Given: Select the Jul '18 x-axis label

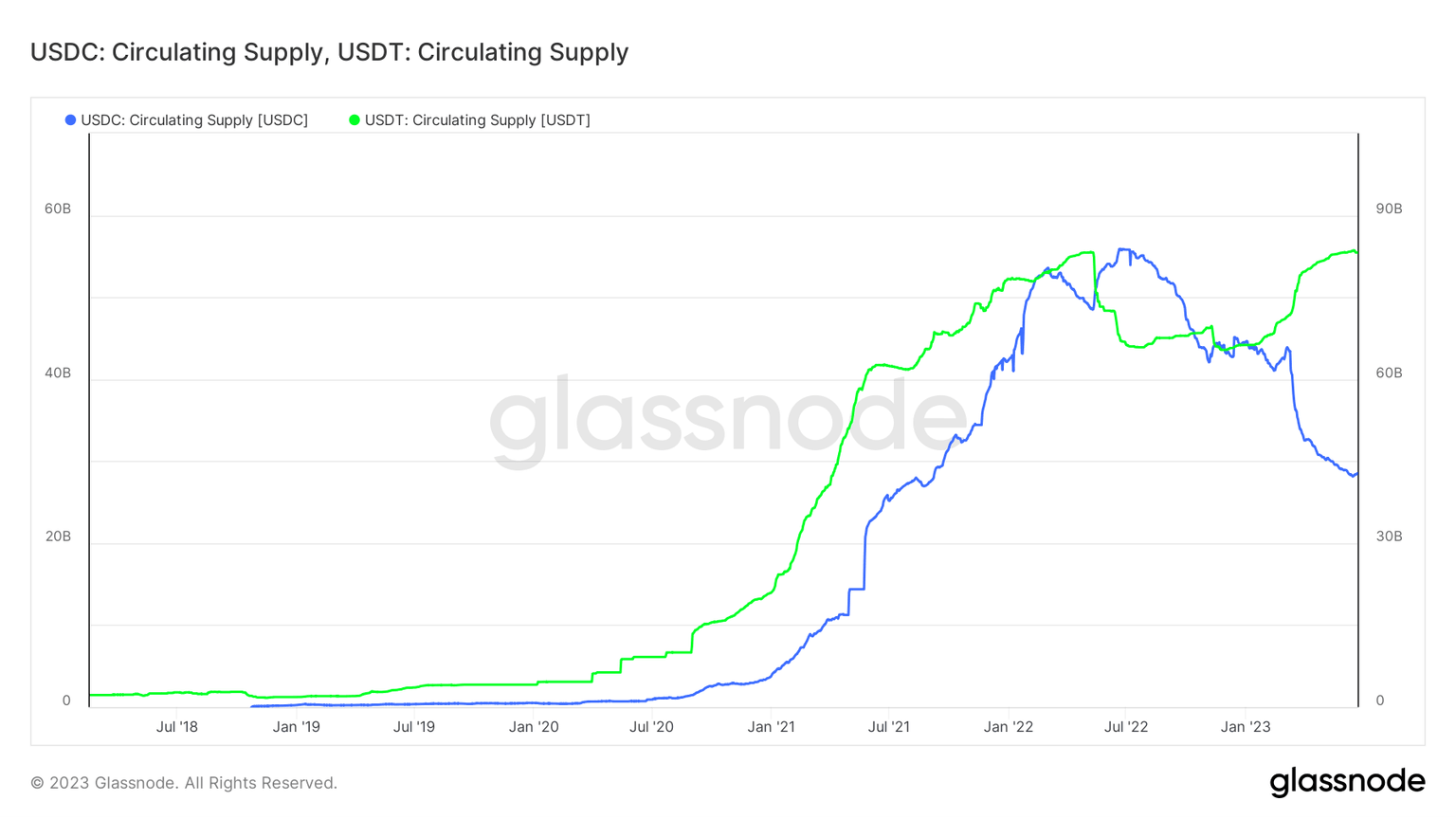Looking at the screenshot, I should (177, 727).
